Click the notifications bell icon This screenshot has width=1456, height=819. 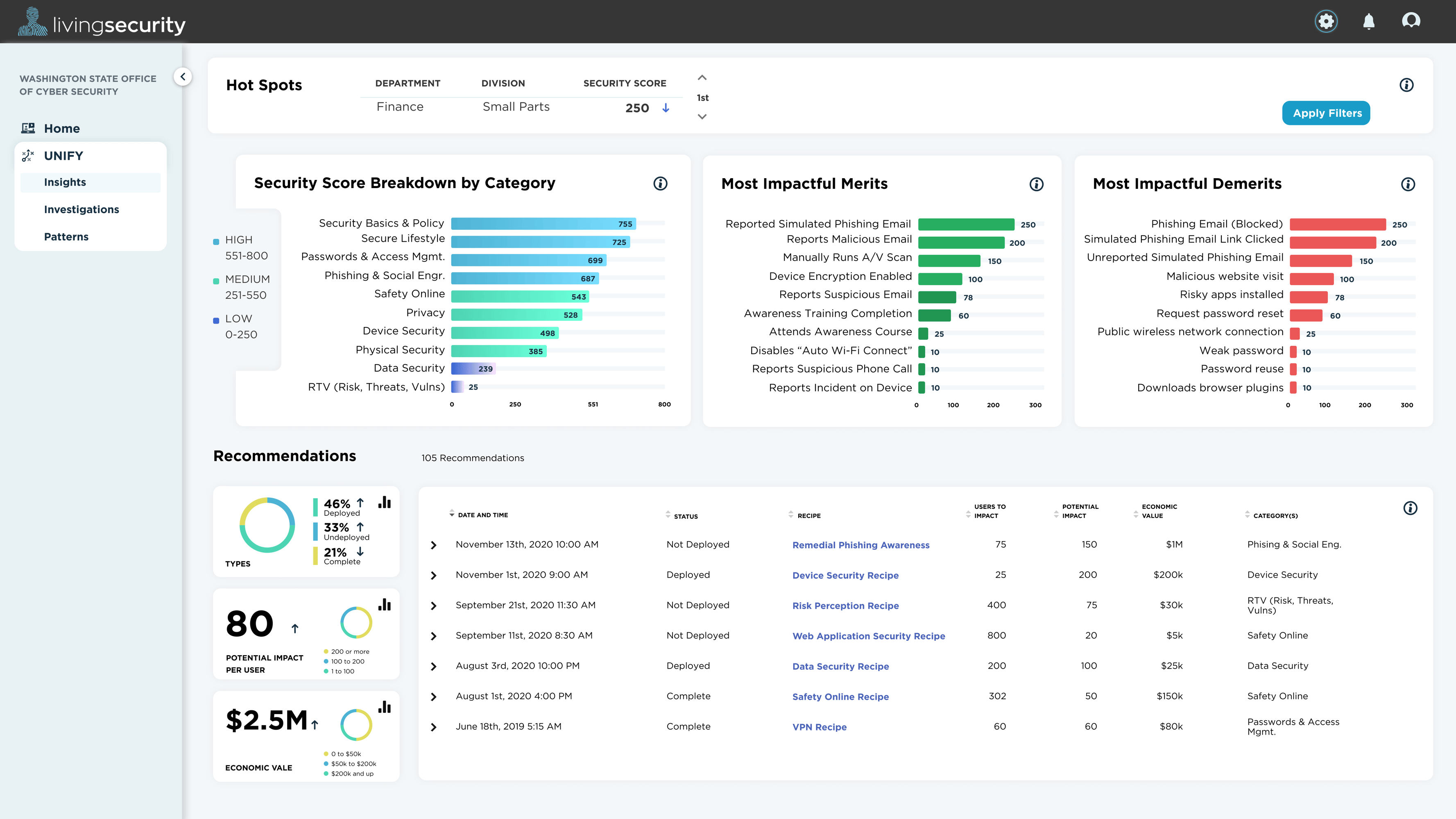click(1368, 21)
